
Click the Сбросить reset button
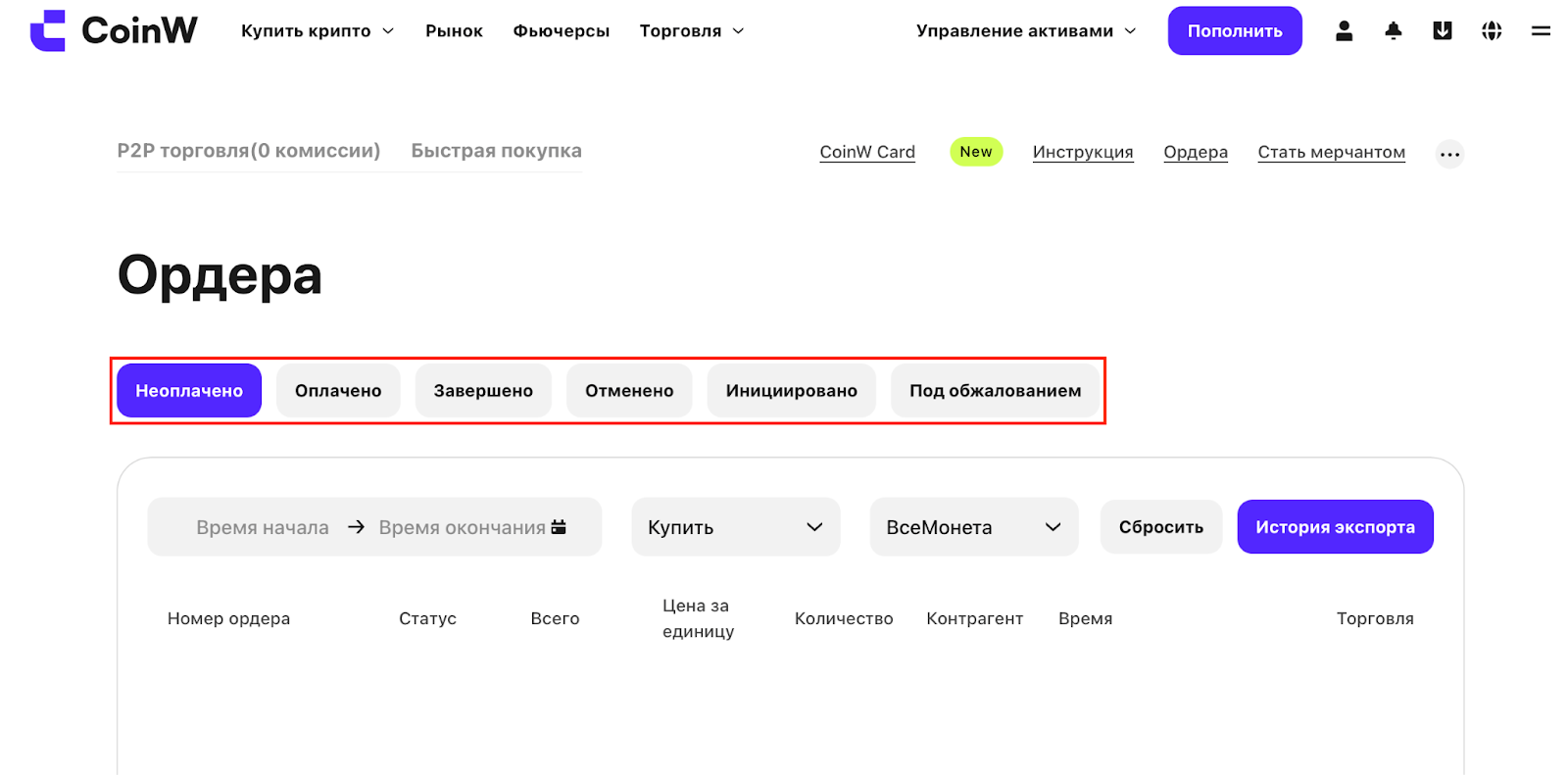[x=1161, y=527]
